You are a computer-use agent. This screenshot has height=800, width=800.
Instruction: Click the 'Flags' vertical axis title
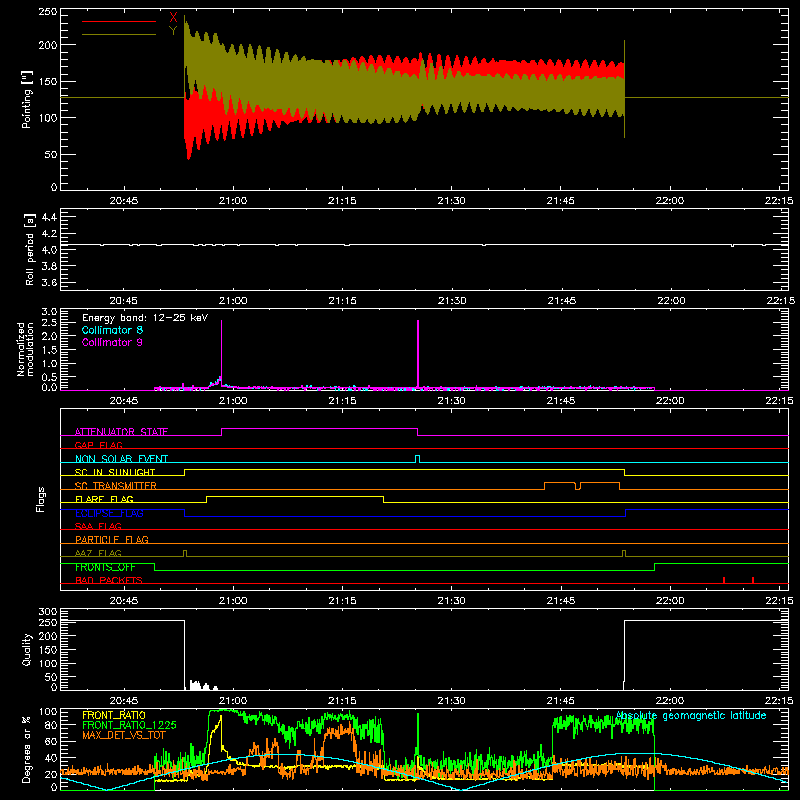coord(40,499)
